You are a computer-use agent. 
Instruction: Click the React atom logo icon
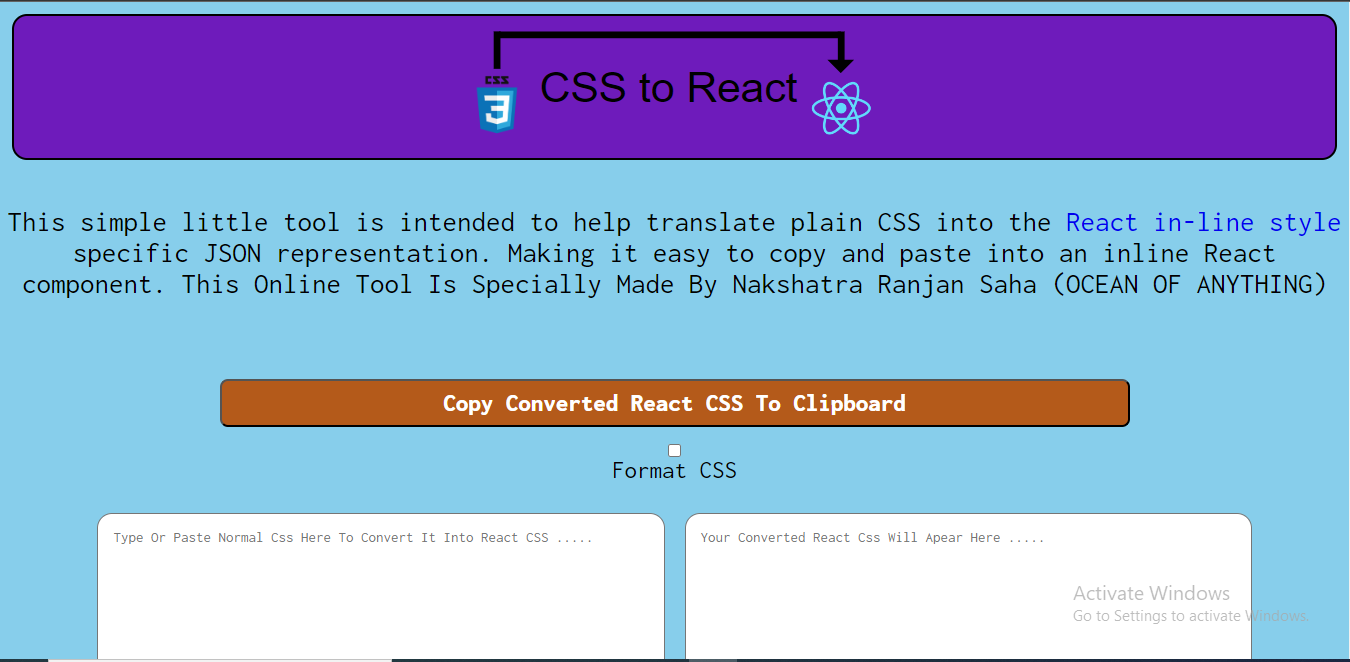coord(841,108)
